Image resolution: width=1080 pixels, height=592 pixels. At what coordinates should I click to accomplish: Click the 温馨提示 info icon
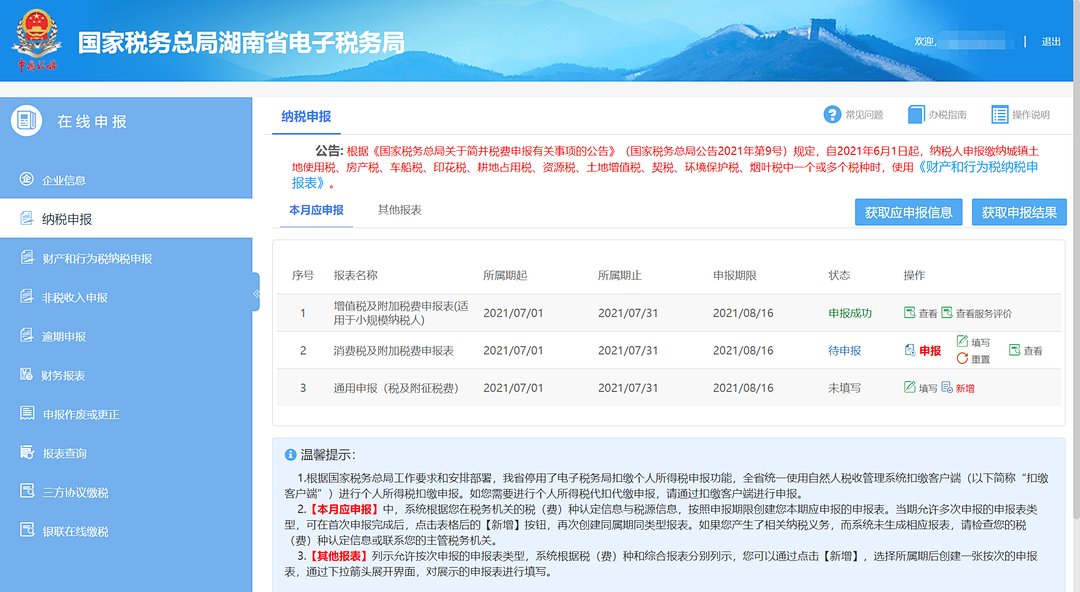point(291,455)
